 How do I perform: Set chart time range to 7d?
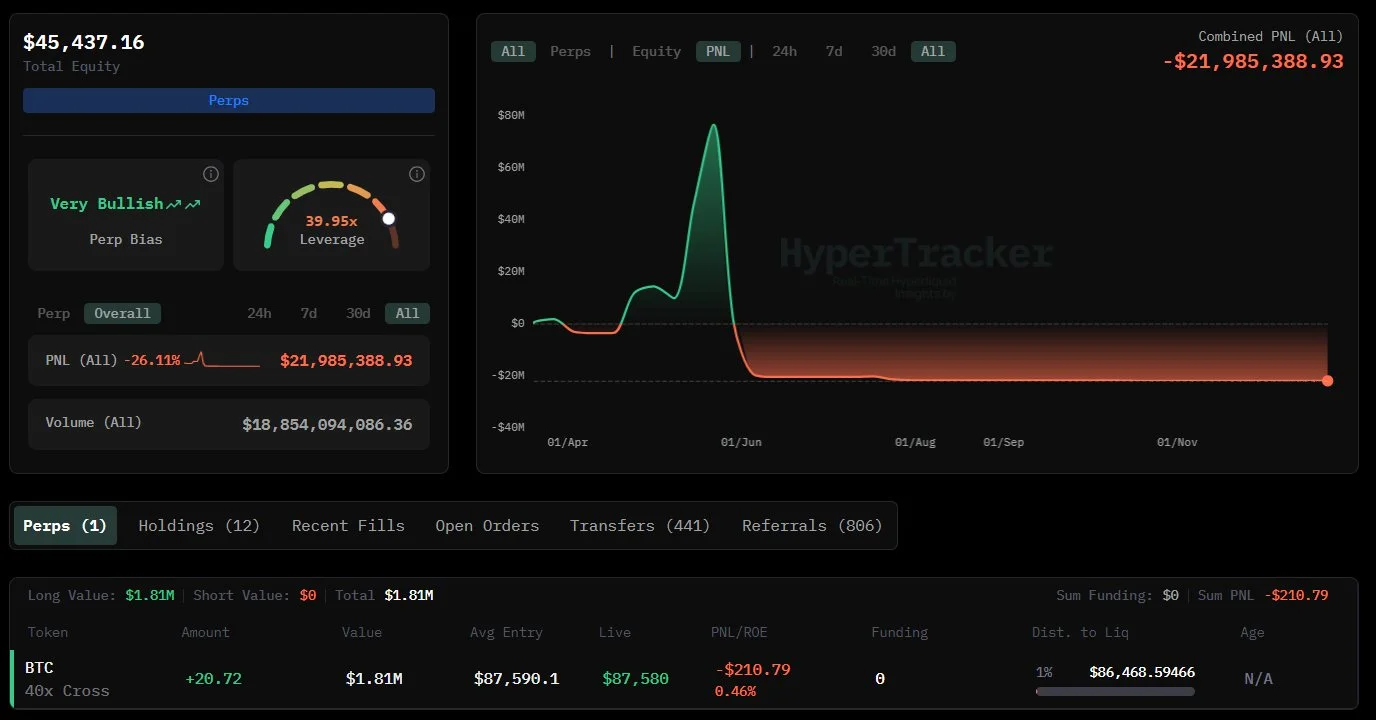coord(834,51)
